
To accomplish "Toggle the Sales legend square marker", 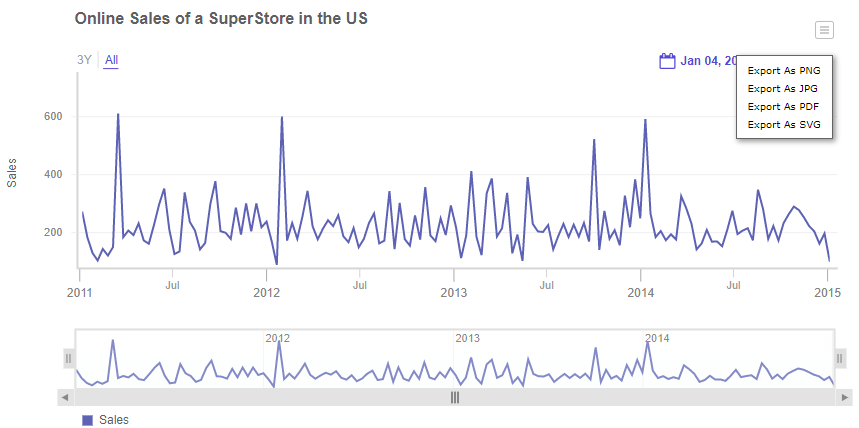I will [87, 420].
